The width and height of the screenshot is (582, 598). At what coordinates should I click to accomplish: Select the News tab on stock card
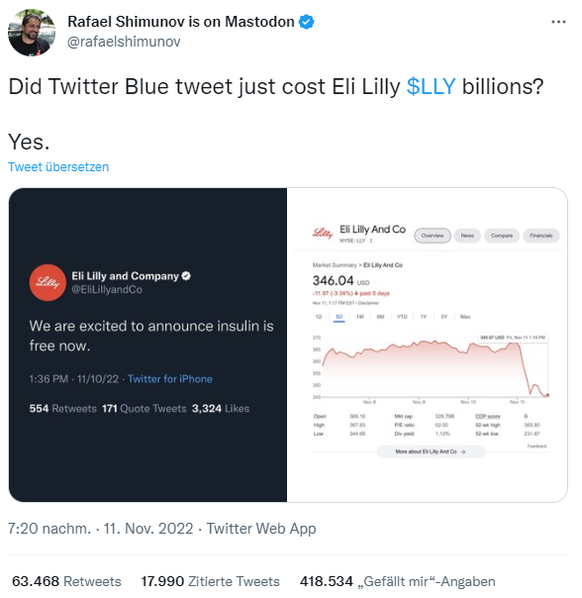[467, 235]
